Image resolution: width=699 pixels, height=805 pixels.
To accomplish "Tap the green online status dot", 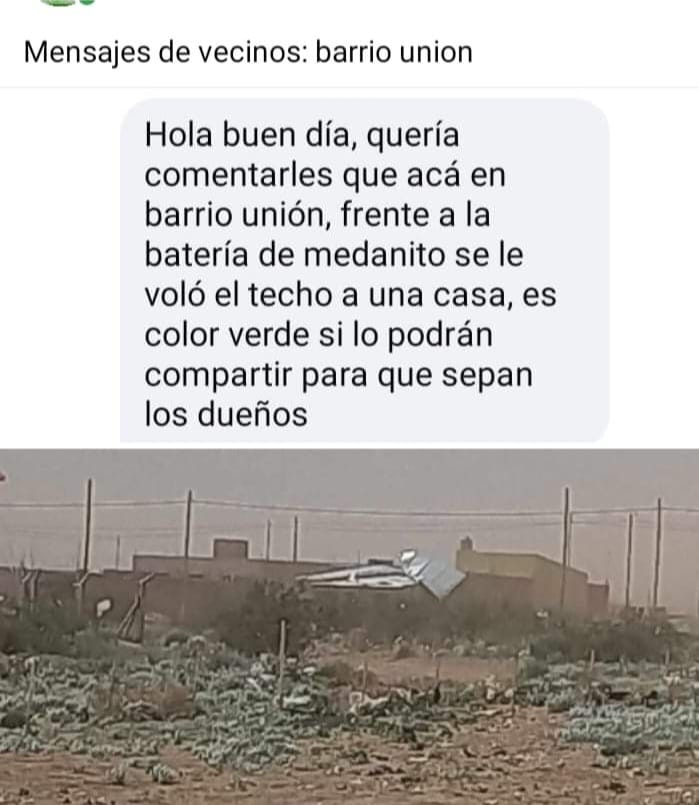I will 88,2.
